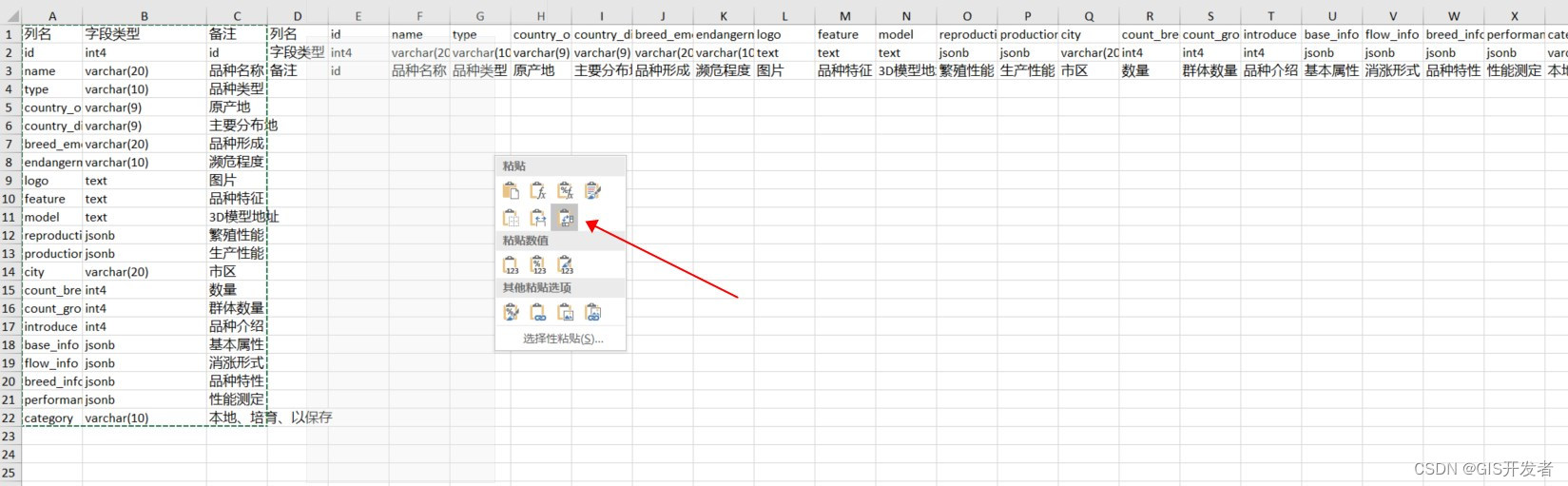Select column Q header
Screen dimensions: 1568x486
pos(1089,16)
